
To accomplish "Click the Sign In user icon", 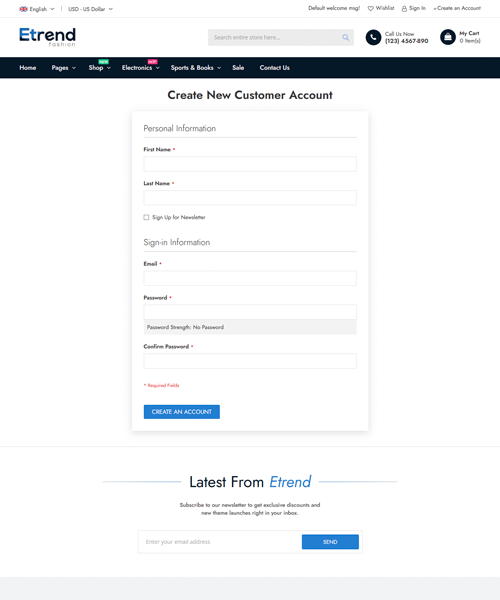I will click(x=404, y=8).
